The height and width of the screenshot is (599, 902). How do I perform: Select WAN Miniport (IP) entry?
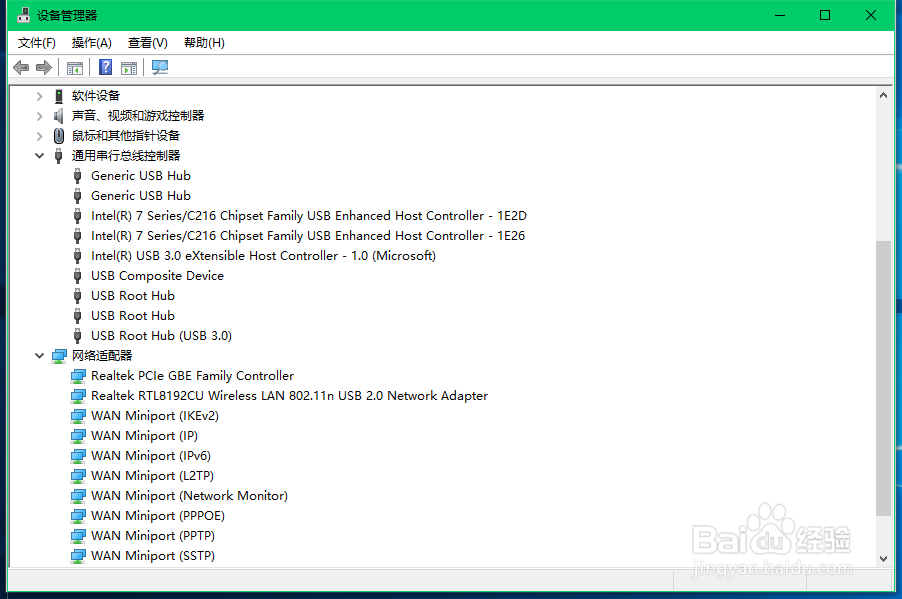pos(144,436)
